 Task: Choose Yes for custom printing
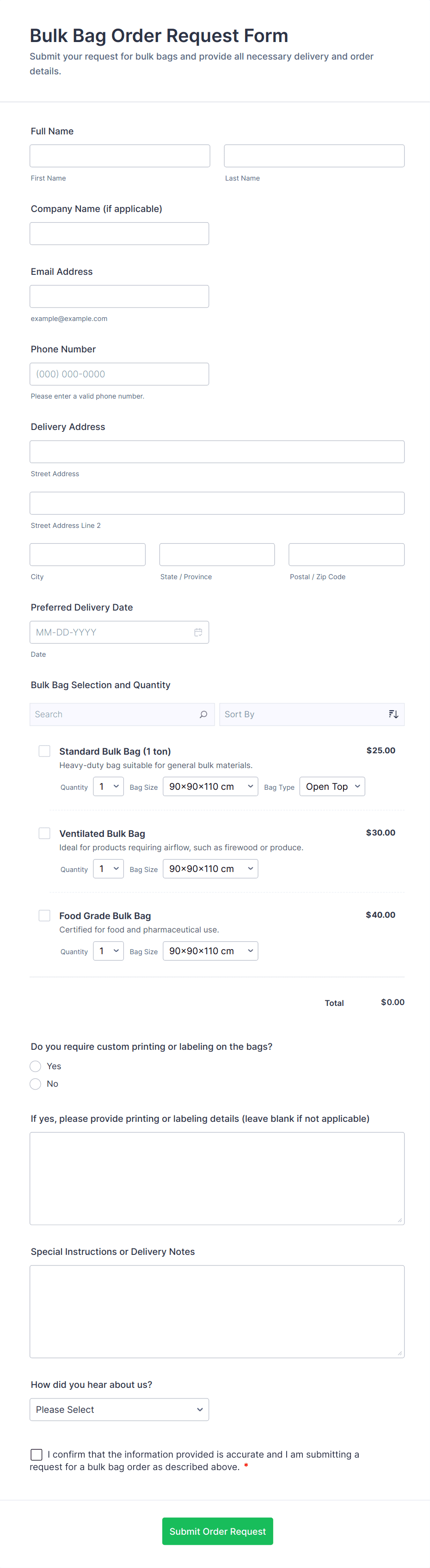35,1066
